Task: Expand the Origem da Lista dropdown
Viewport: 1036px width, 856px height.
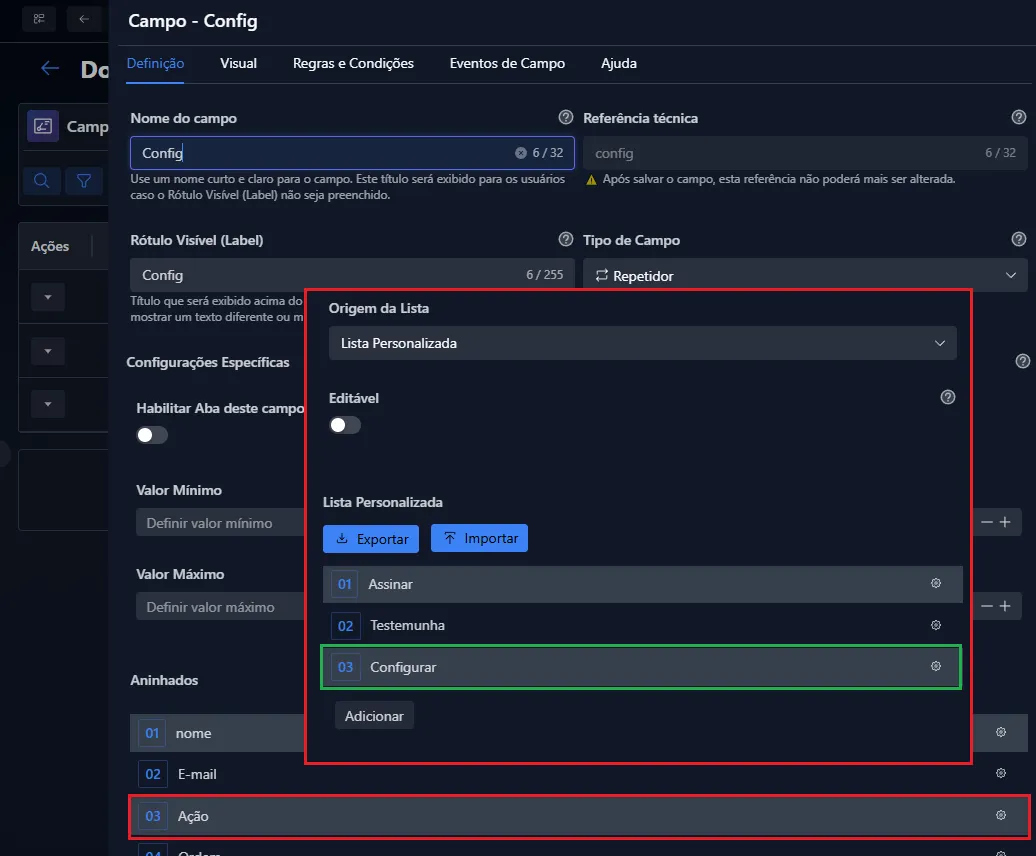Action: tap(642, 343)
